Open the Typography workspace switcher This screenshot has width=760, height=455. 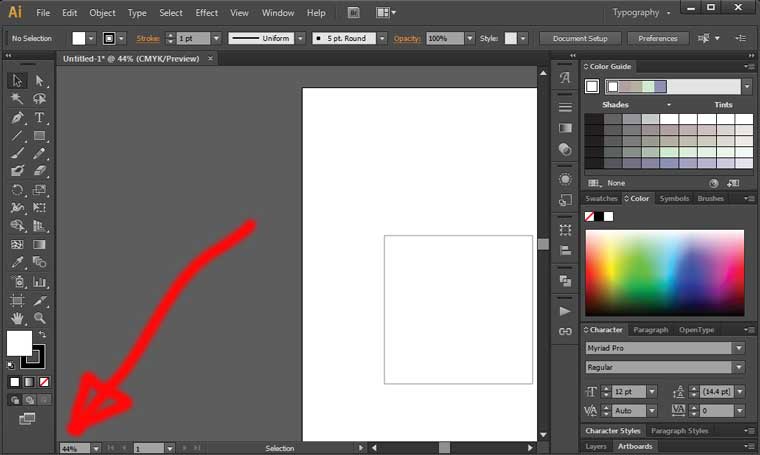[x=641, y=13]
